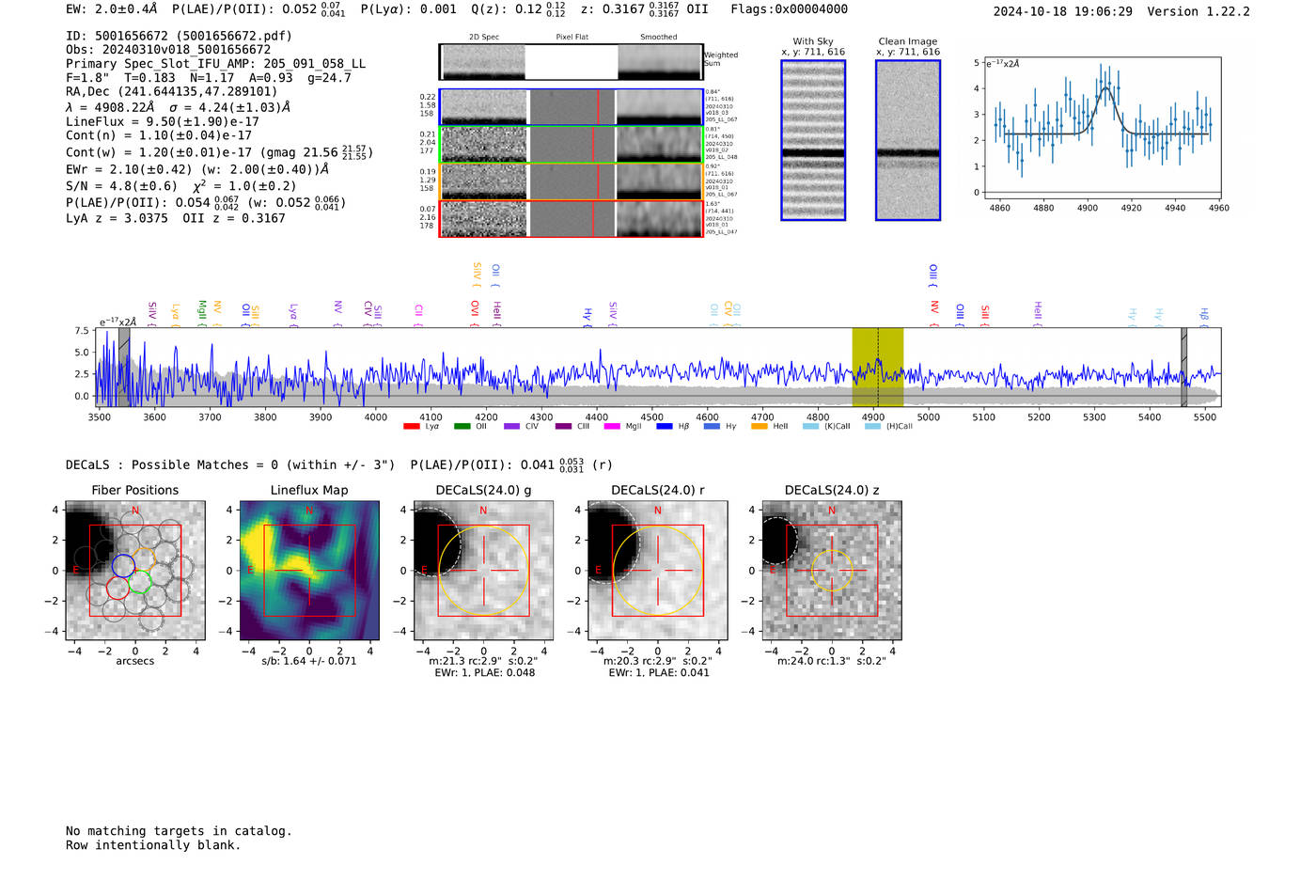Click the Weighted Sum 2D spectrum row
1316x896 pixels.
(x=572, y=62)
